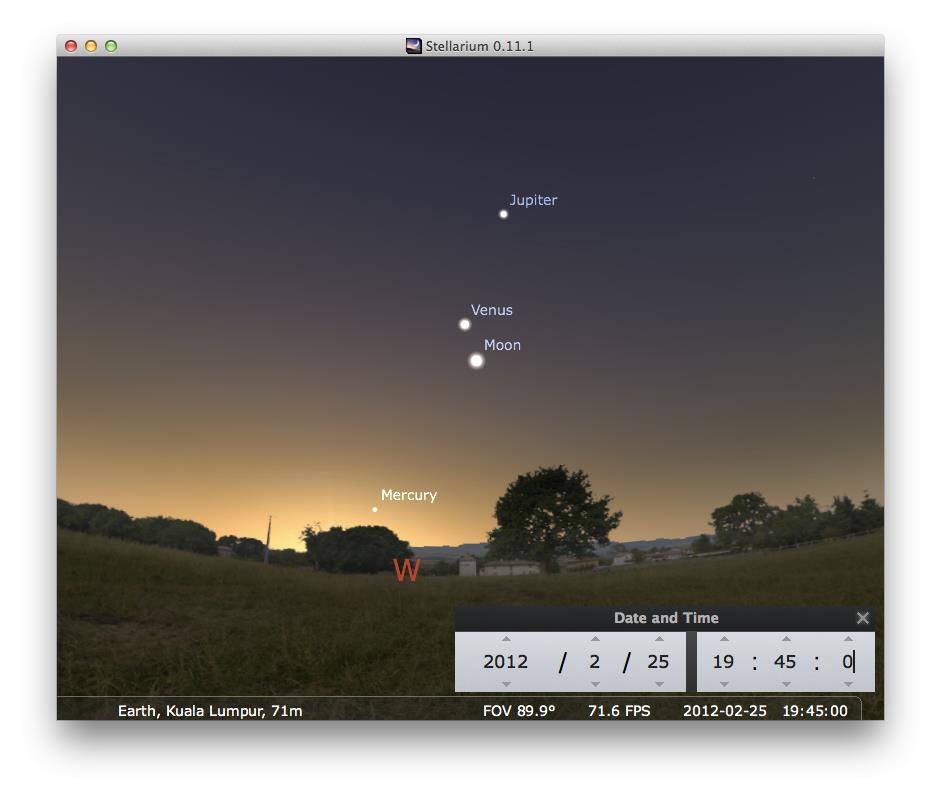Image resolution: width=941 pixels, height=799 pixels.
Task: Click the minutes field showing 45
Action: pos(785,662)
